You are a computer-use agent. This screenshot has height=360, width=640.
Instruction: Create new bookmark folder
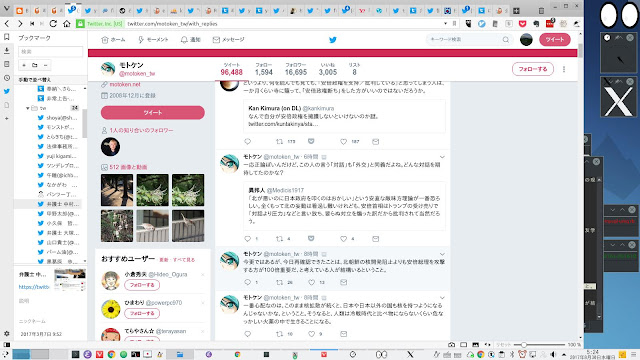pos(35,65)
